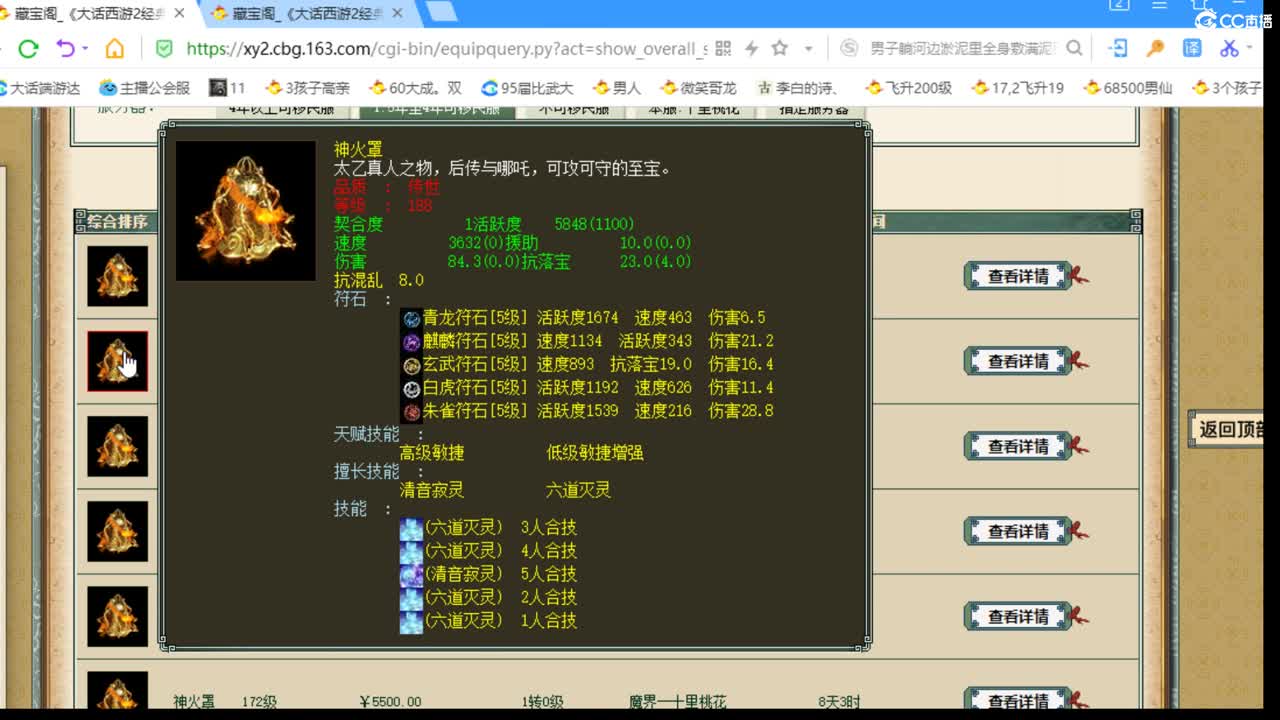Image resolution: width=1280 pixels, height=720 pixels.
Task: Click the magnifier search icon
Action: pyautogui.click(x=1074, y=48)
